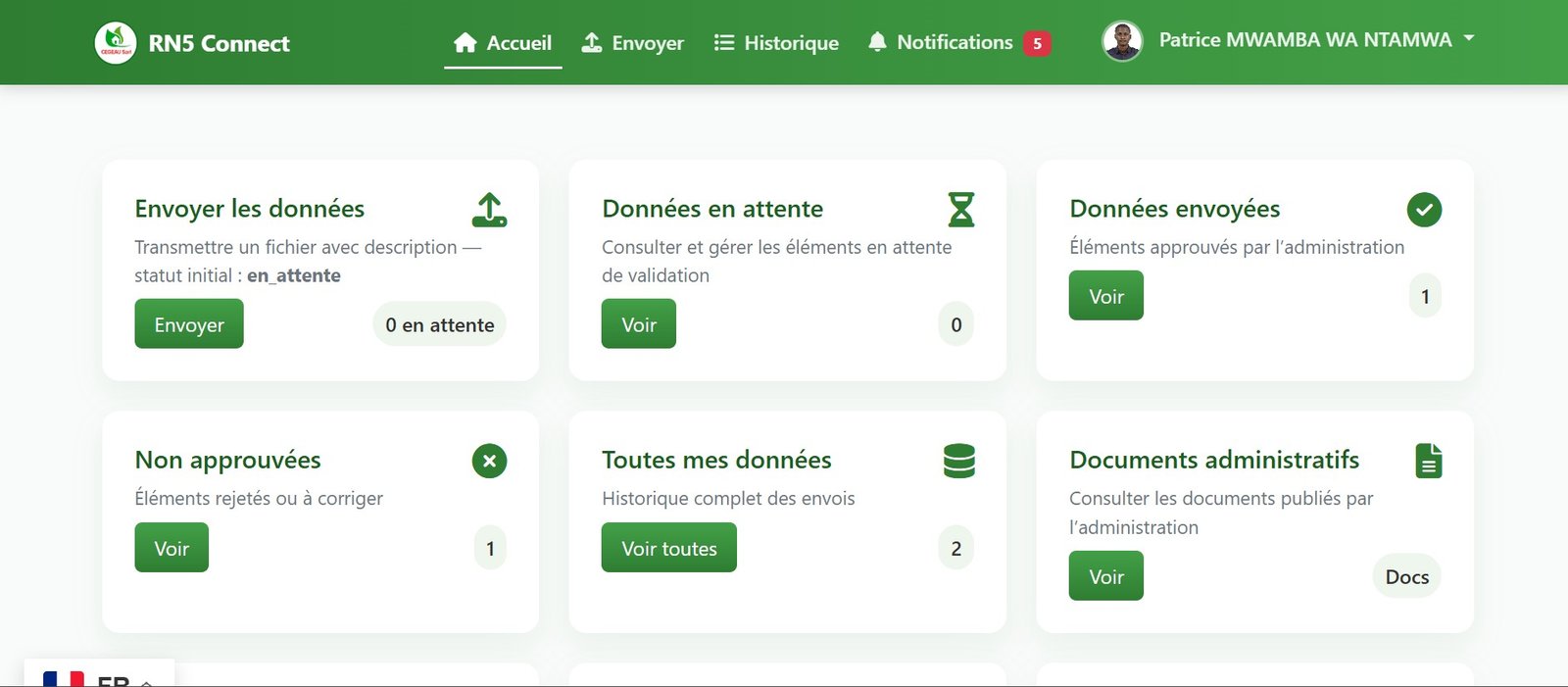Open the Historique menu item
The width and height of the screenshot is (1568, 687).
click(x=776, y=43)
